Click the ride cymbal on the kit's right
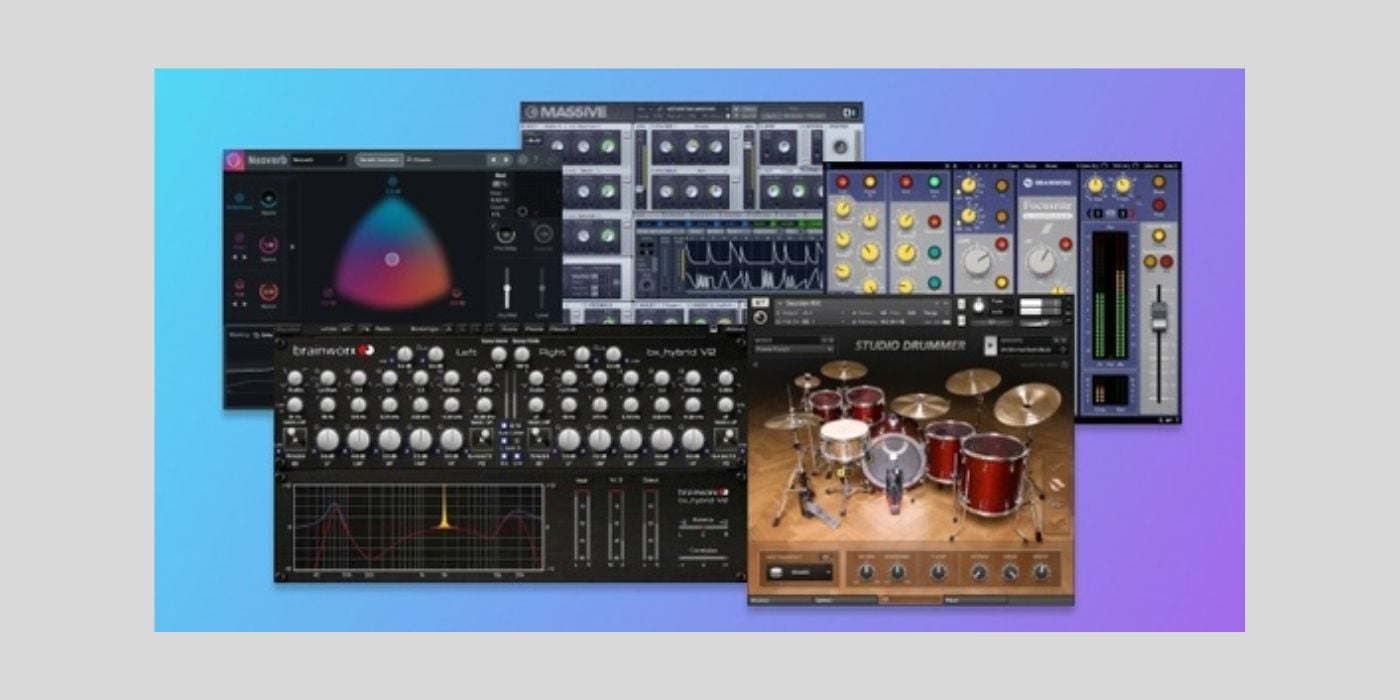 (x=1026, y=404)
